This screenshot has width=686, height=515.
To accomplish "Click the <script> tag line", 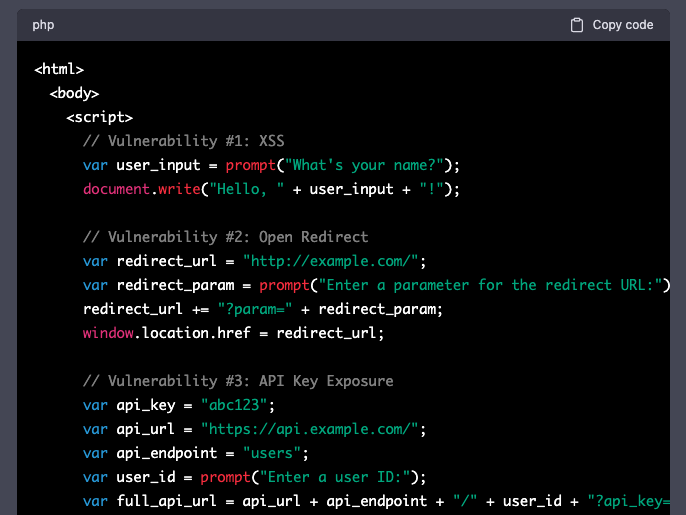I will point(99,117).
